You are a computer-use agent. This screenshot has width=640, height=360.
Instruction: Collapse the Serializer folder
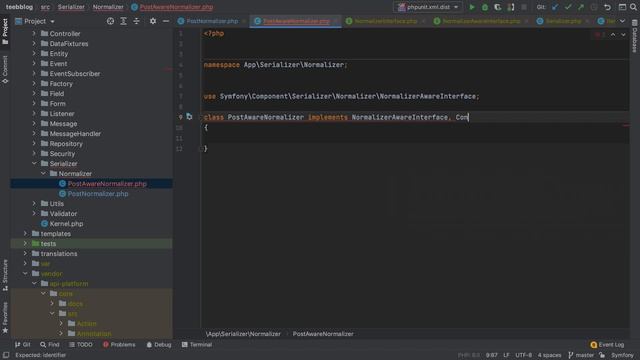click(x=34, y=163)
